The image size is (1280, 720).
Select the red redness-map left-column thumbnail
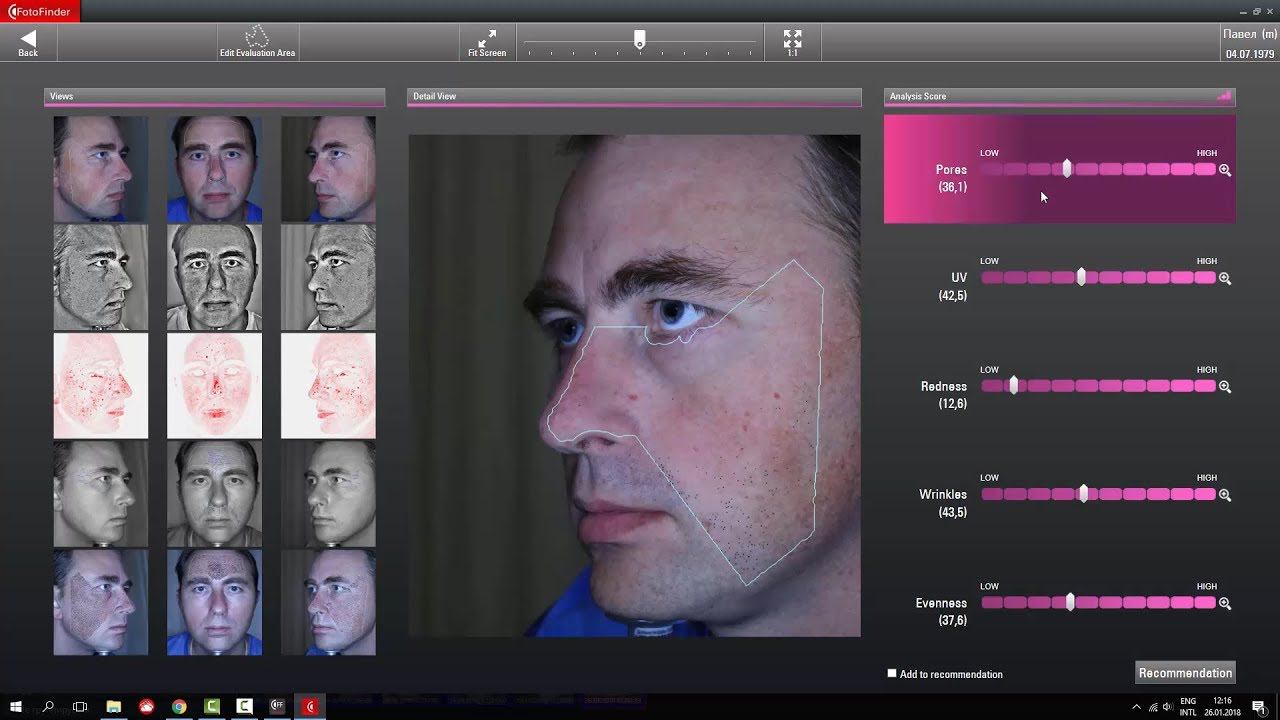pos(100,385)
